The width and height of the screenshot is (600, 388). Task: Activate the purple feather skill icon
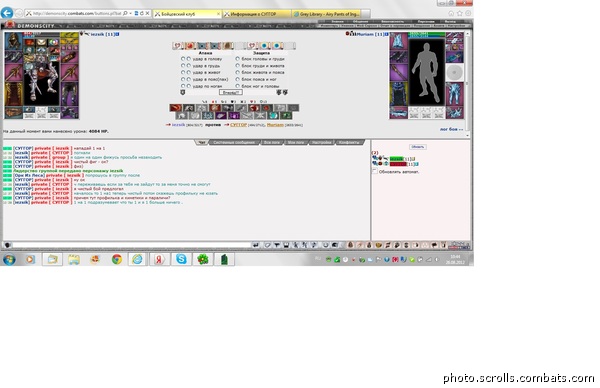(x=221, y=116)
